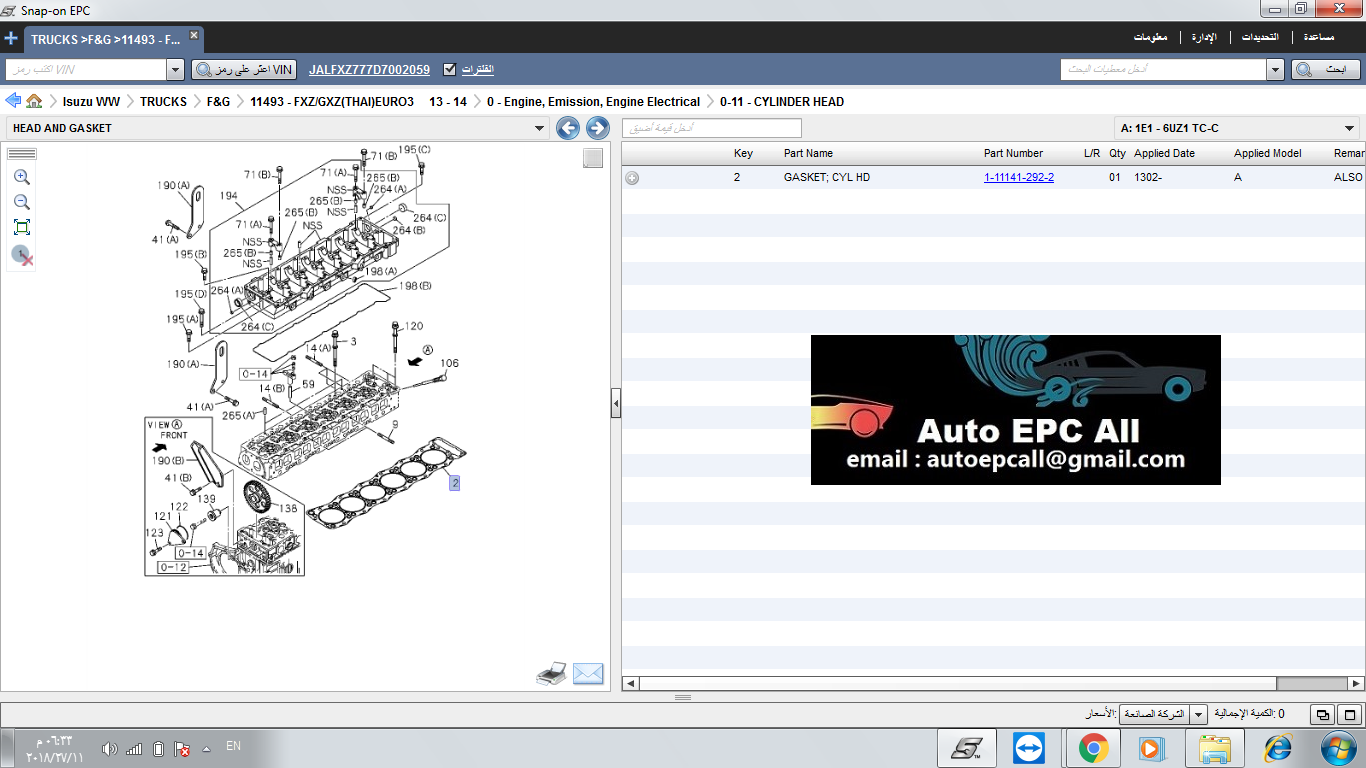1366x768 pixels.
Task: Sort by Part Number column header
Action: click(x=1013, y=153)
